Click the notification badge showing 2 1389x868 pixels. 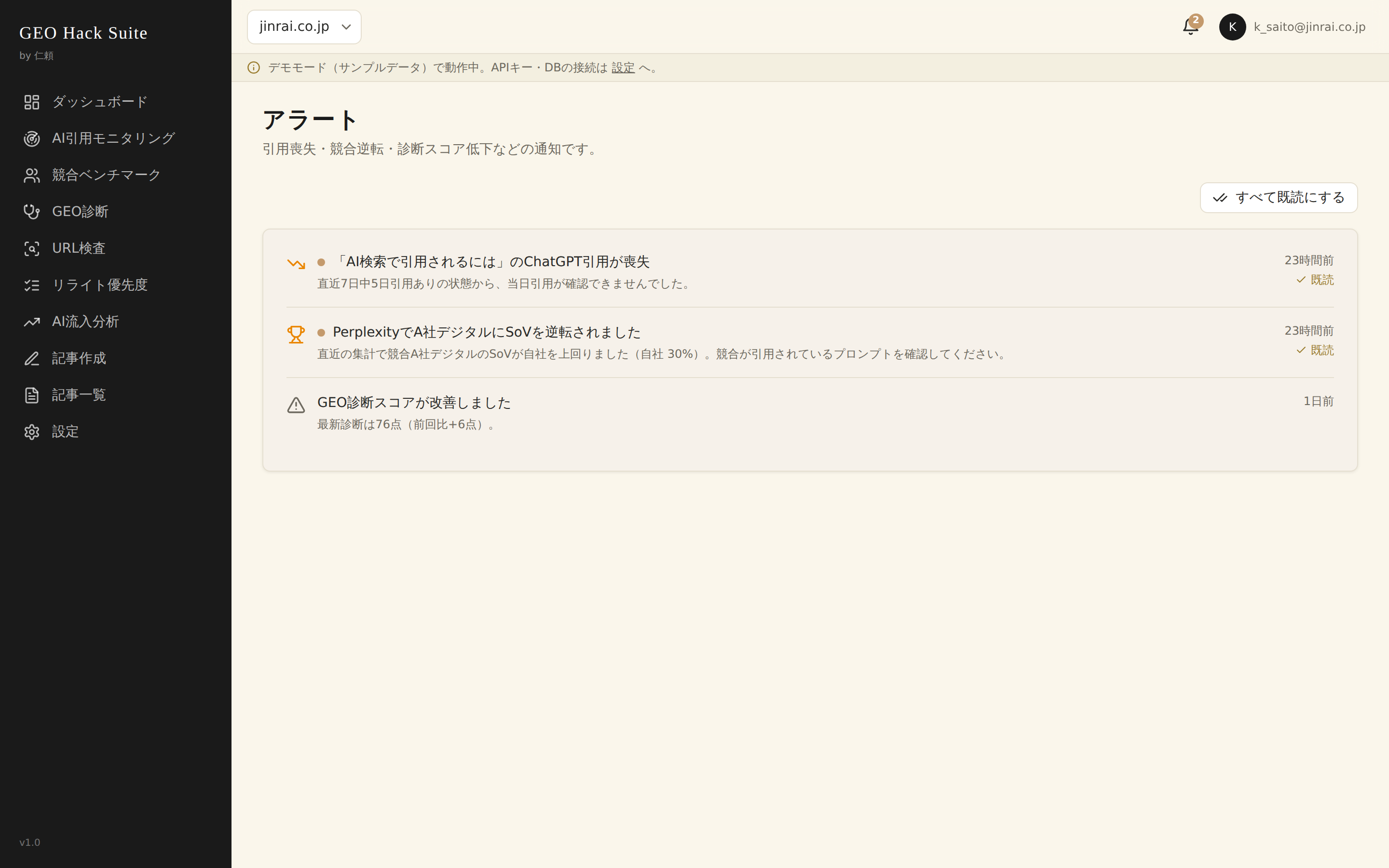click(1196, 21)
